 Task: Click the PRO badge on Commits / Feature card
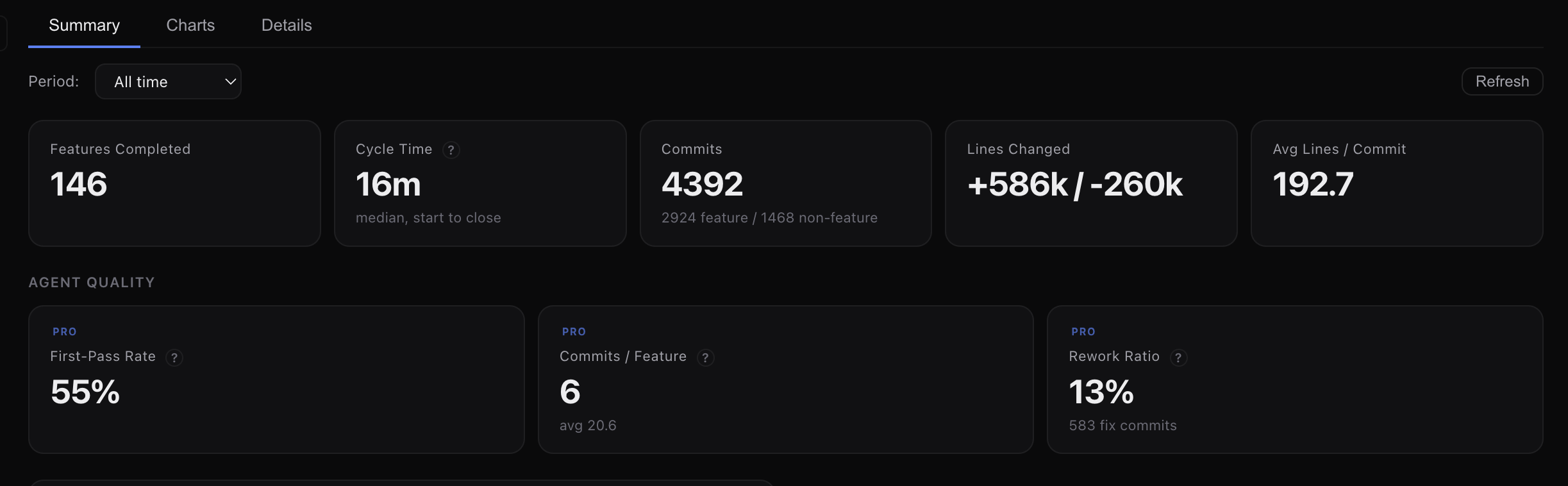574,331
